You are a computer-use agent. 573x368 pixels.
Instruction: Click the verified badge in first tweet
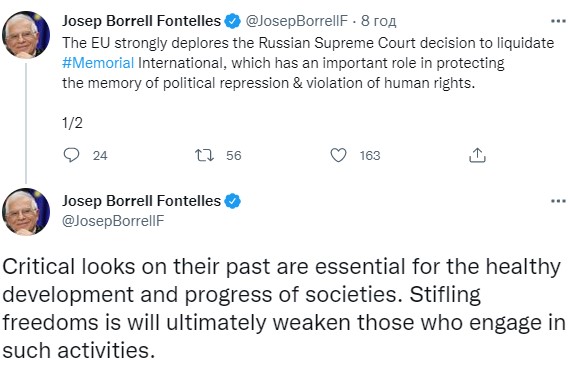232,21
